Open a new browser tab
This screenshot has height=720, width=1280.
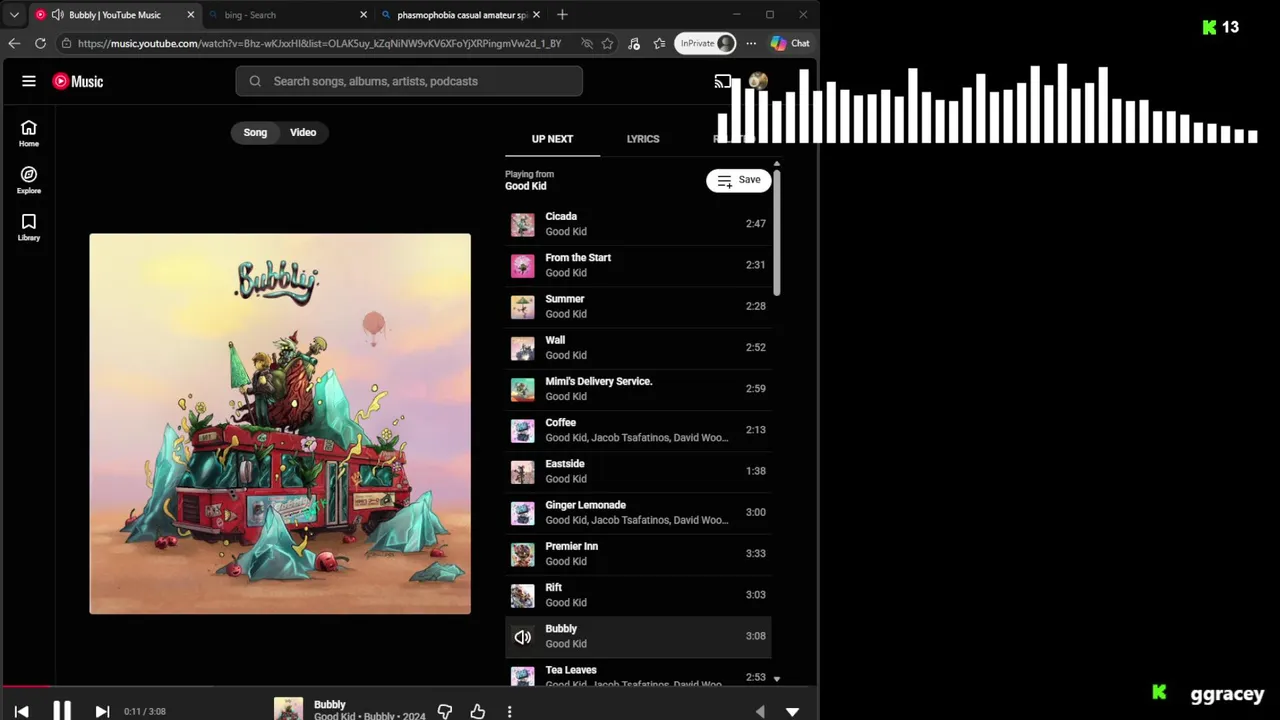click(x=562, y=15)
